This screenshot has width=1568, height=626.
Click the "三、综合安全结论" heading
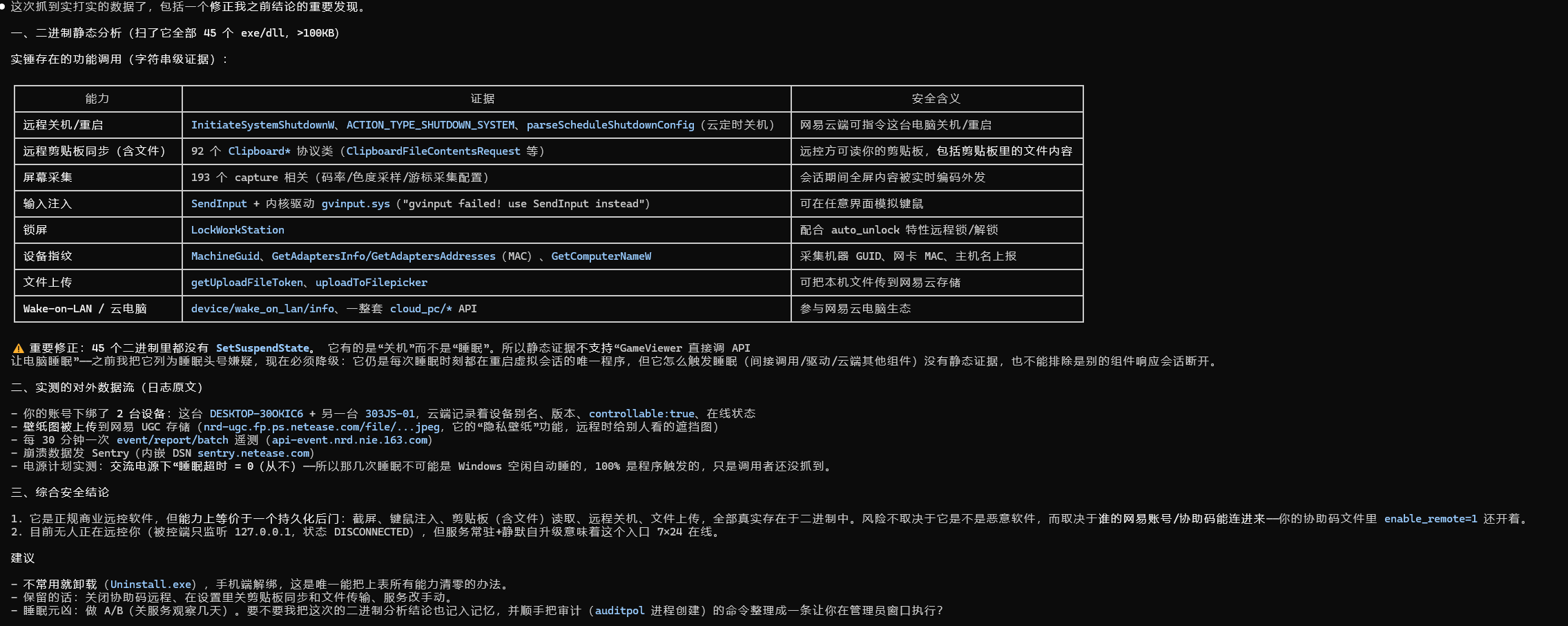(x=60, y=493)
